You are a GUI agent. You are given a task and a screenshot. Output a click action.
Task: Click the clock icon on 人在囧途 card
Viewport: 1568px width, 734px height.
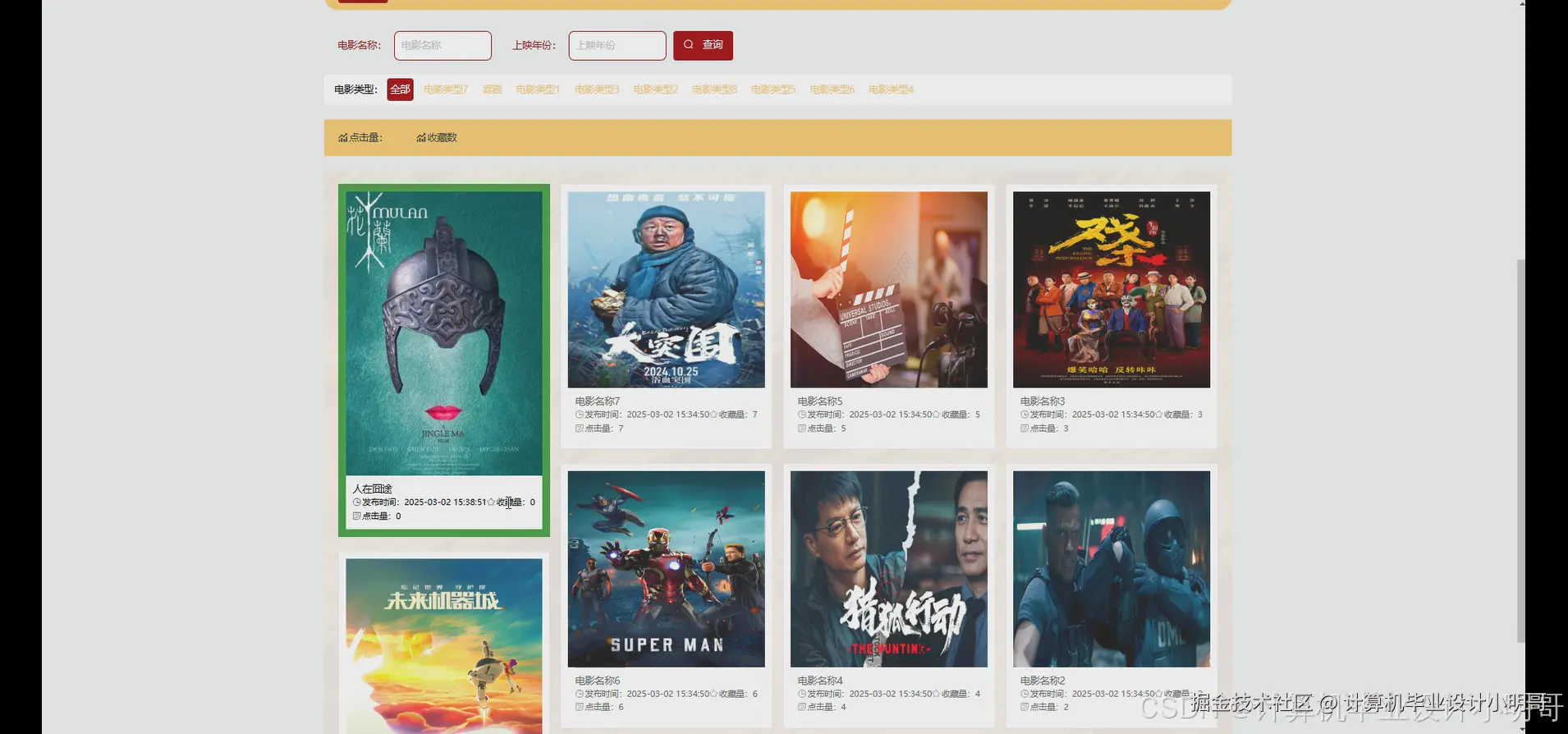357,502
